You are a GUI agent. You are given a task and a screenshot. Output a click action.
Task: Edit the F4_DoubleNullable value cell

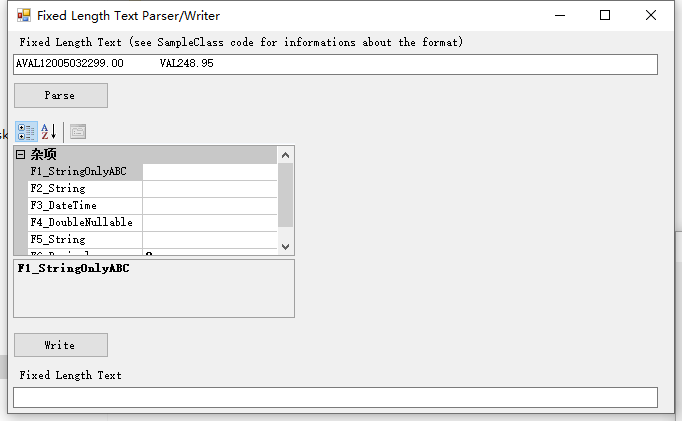210,223
